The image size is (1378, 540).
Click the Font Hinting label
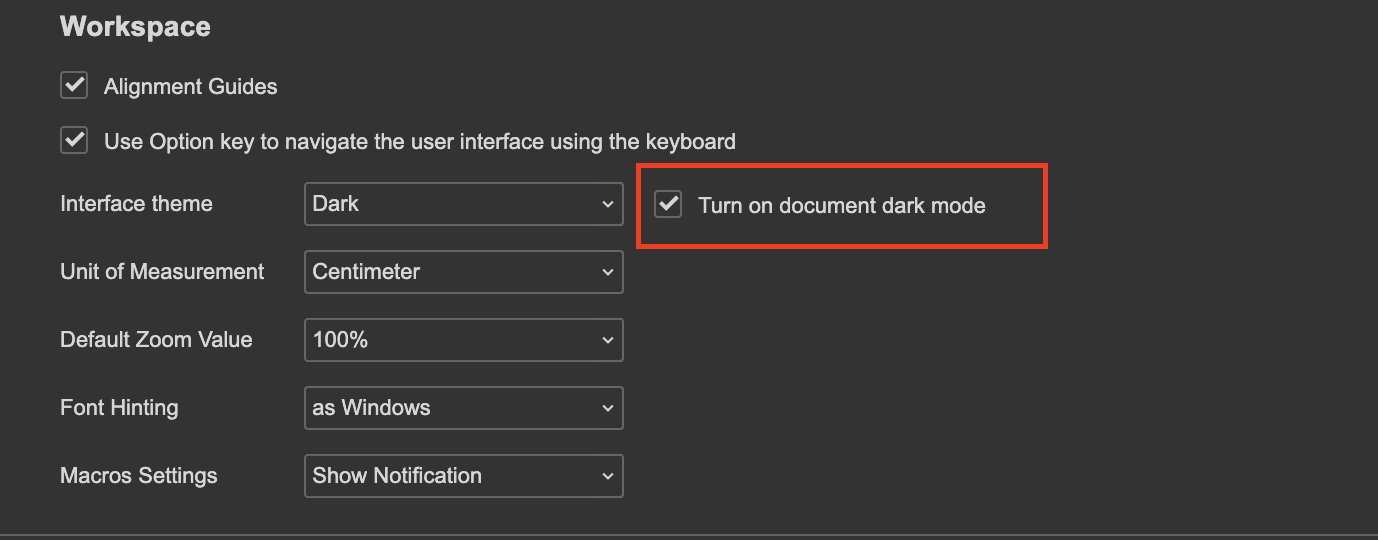(x=119, y=408)
